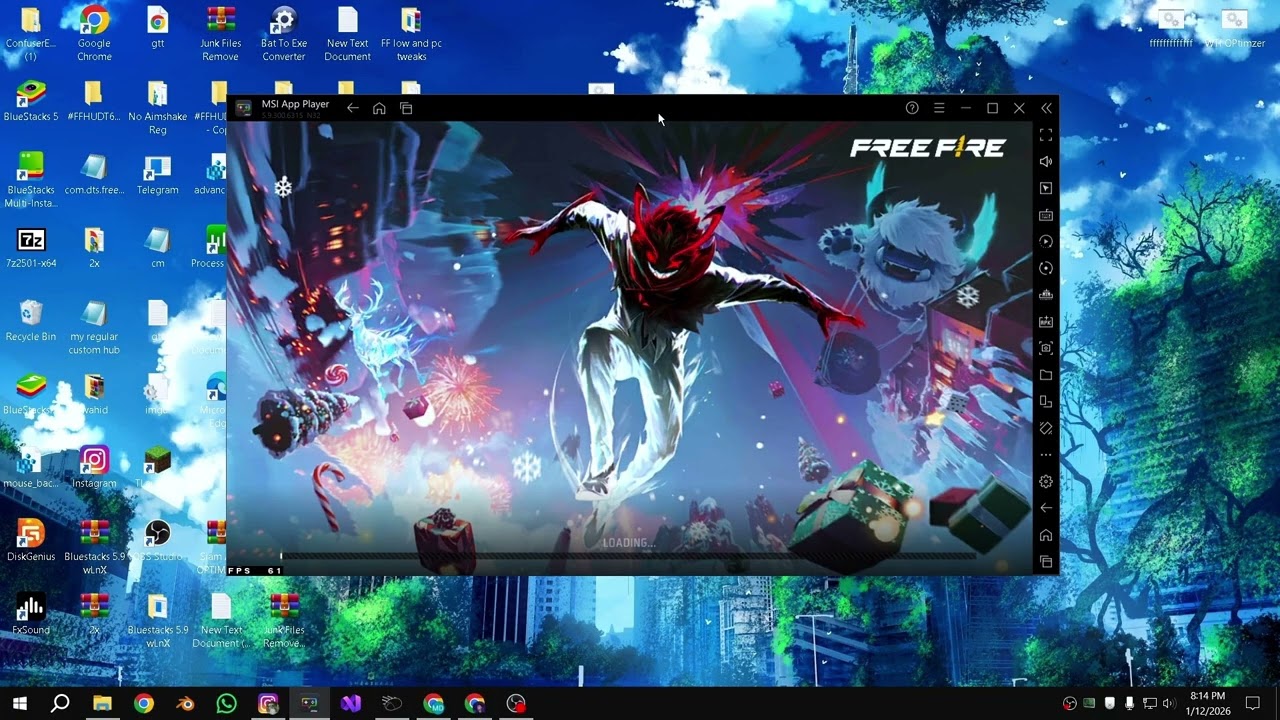Select the Instagram desktop shortcut

(x=94, y=468)
